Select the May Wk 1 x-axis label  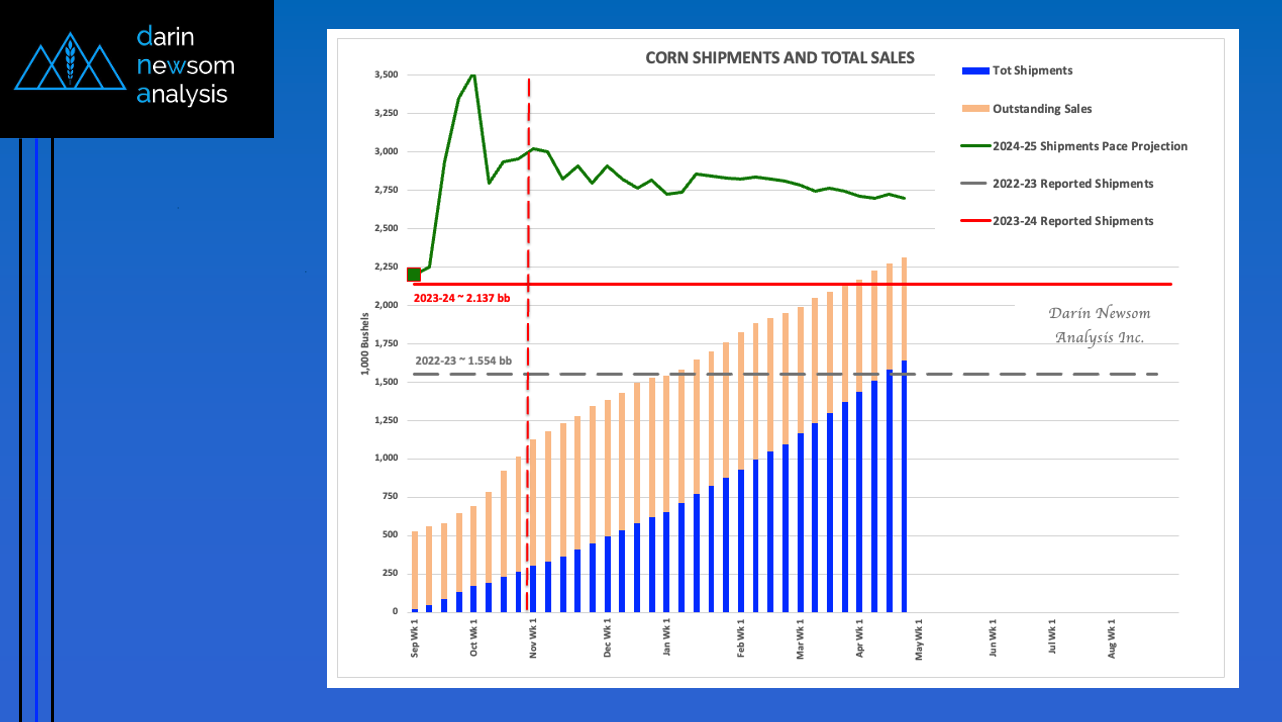[919, 638]
